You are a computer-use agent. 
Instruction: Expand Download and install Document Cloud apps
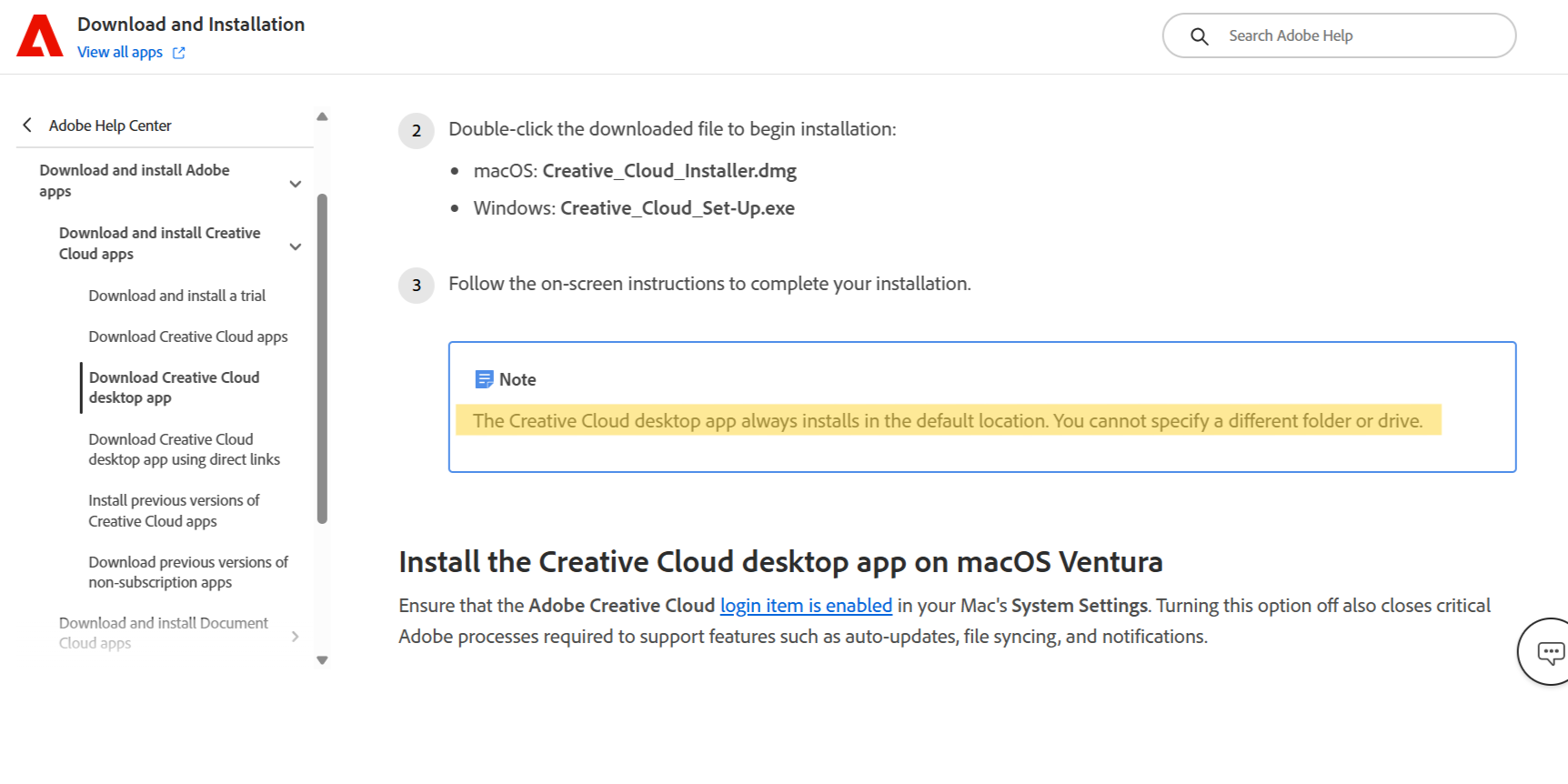(x=296, y=637)
